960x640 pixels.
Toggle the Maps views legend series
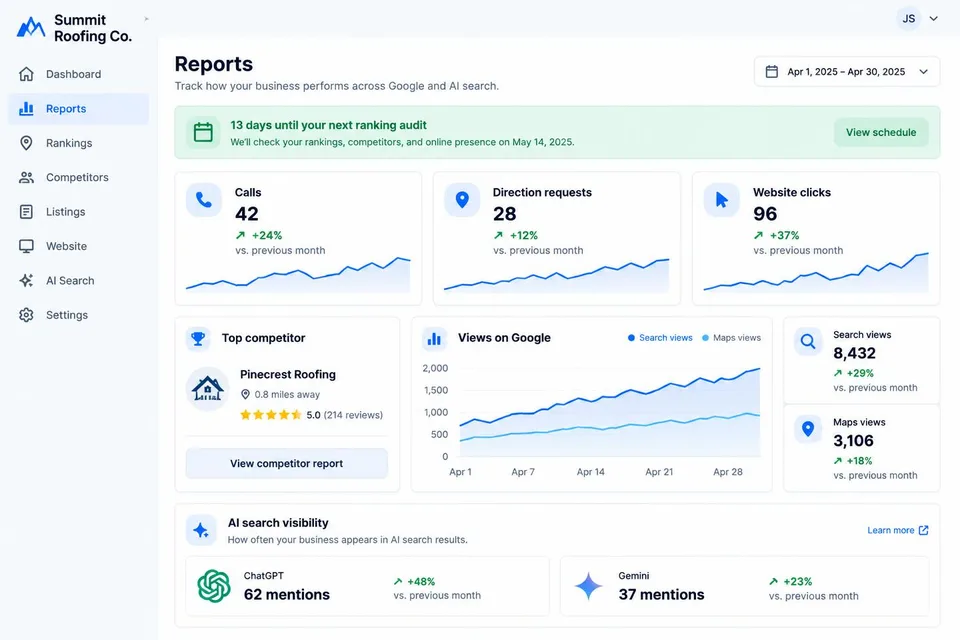732,338
